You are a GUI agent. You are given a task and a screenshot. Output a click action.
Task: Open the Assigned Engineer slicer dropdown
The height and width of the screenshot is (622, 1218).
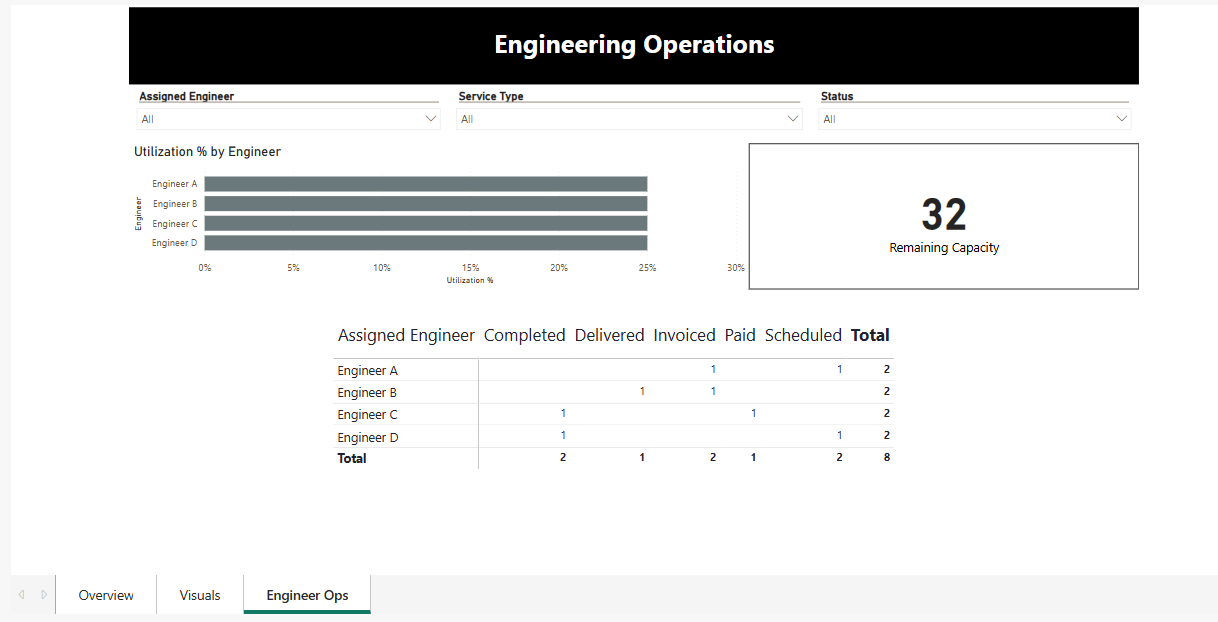pyautogui.click(x=289, y=119)
